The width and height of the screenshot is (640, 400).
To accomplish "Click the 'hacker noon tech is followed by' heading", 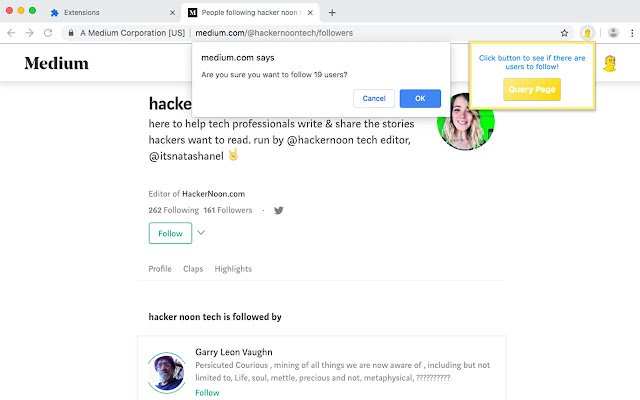I will 215,317.
